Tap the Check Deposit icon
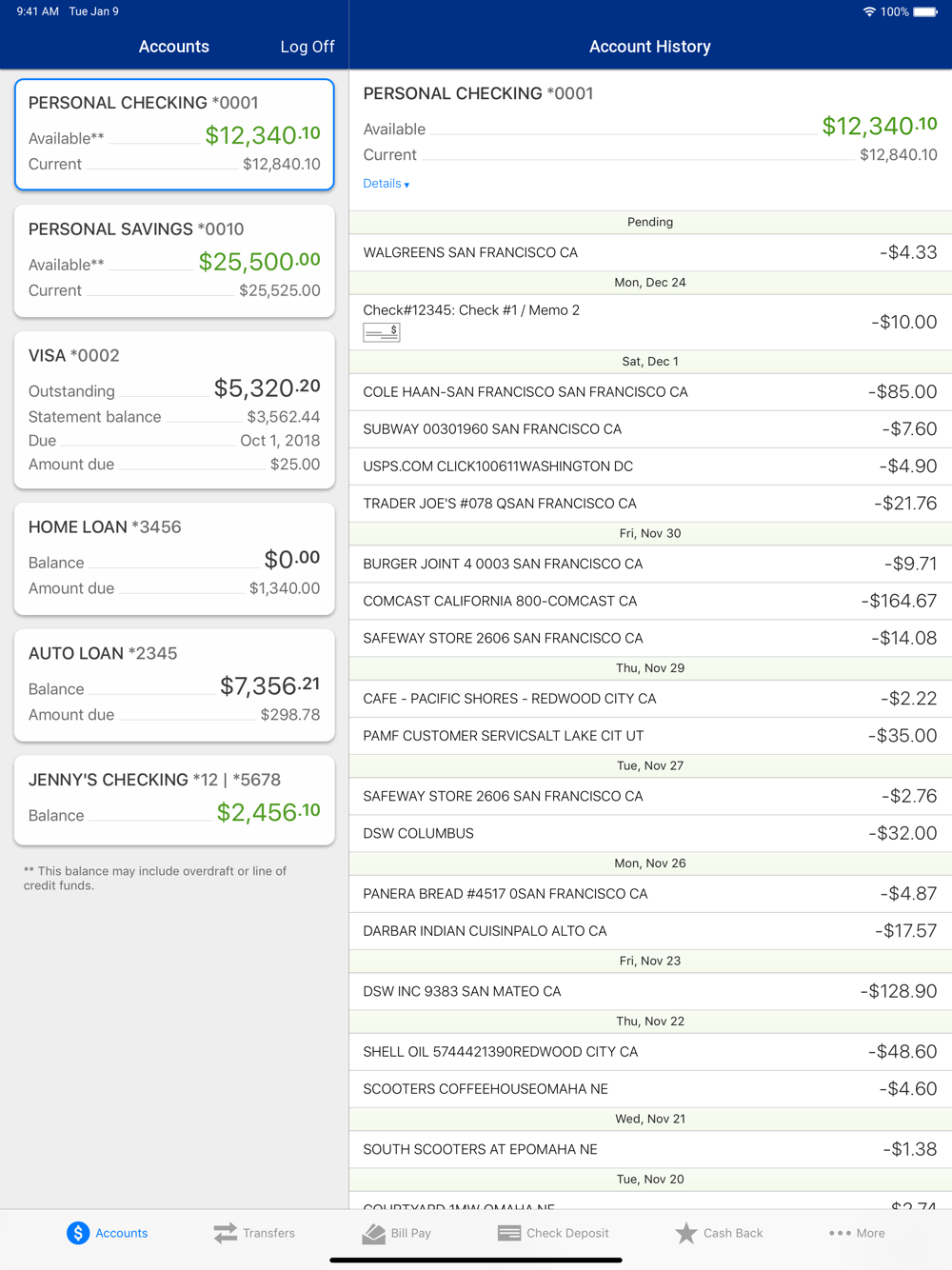952x1270 pixels. tap(509, 1233)
